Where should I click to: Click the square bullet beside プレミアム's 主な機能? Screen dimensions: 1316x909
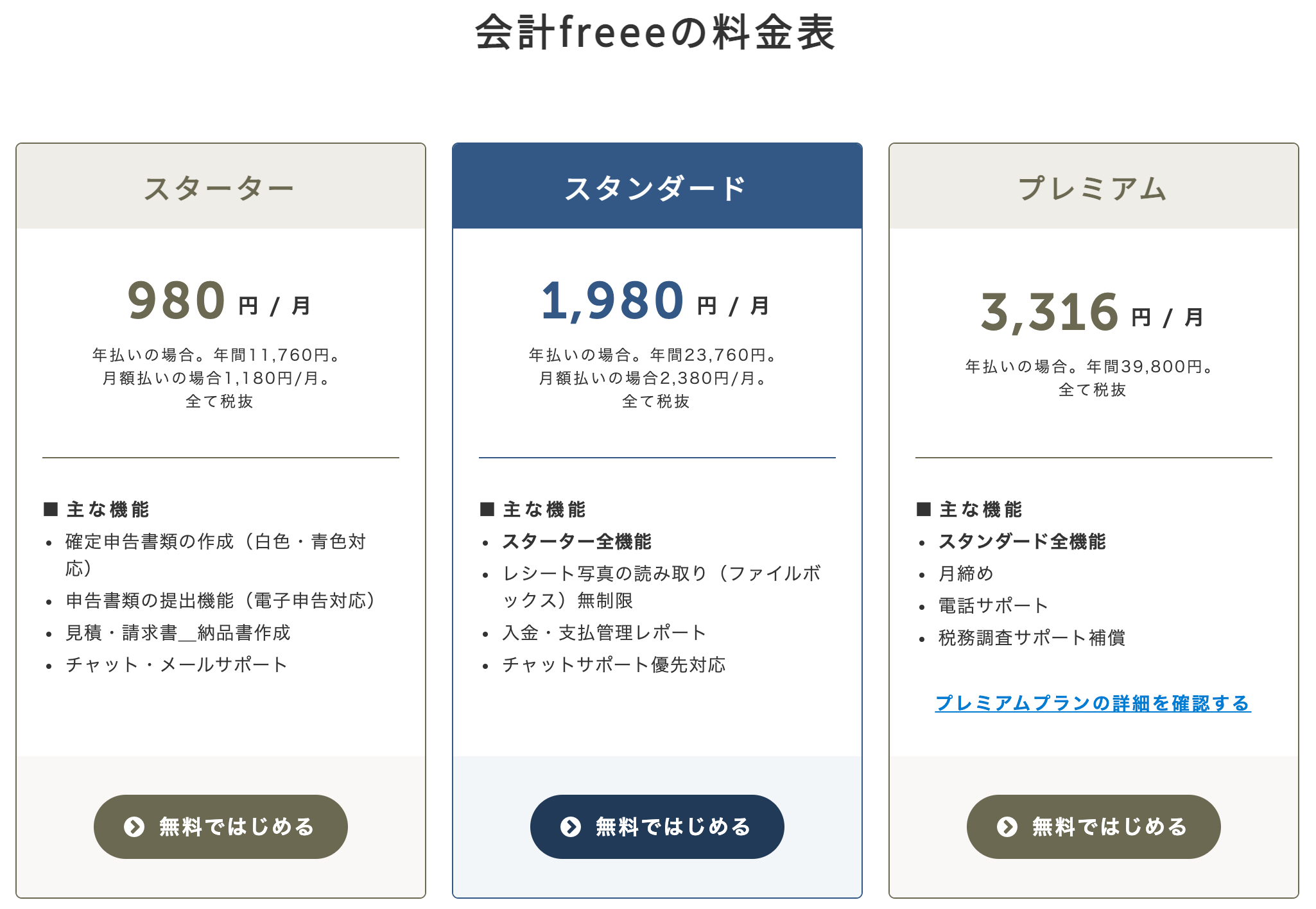[922, 509]
